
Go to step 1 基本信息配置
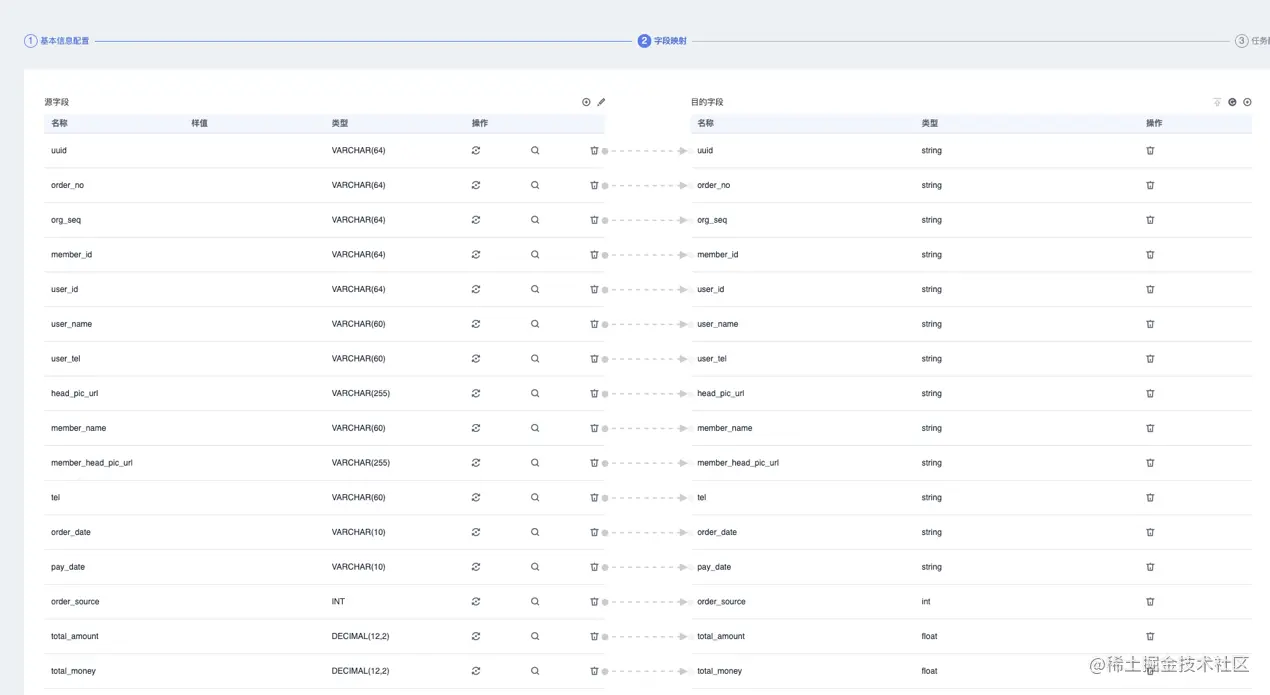pyautogui.click(x=57, y=41)
